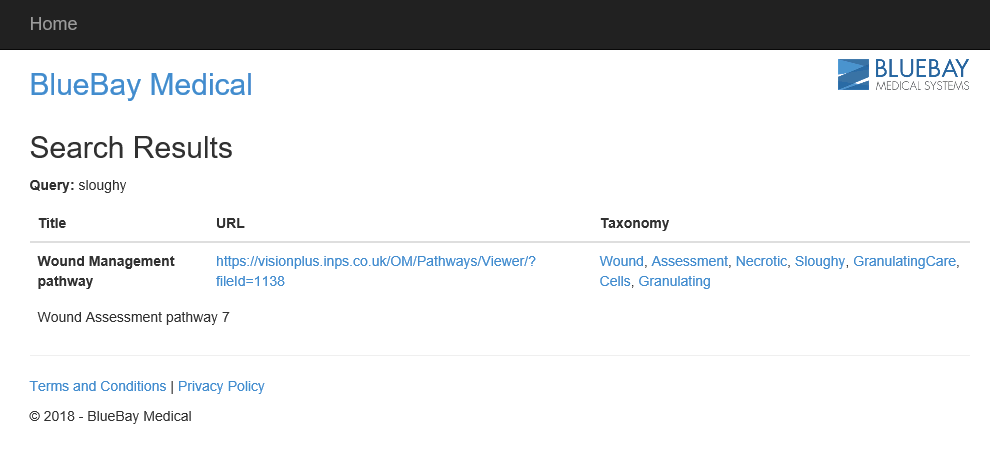Click the Search Results heading
The image size is (990, 449).
(131, 148)
